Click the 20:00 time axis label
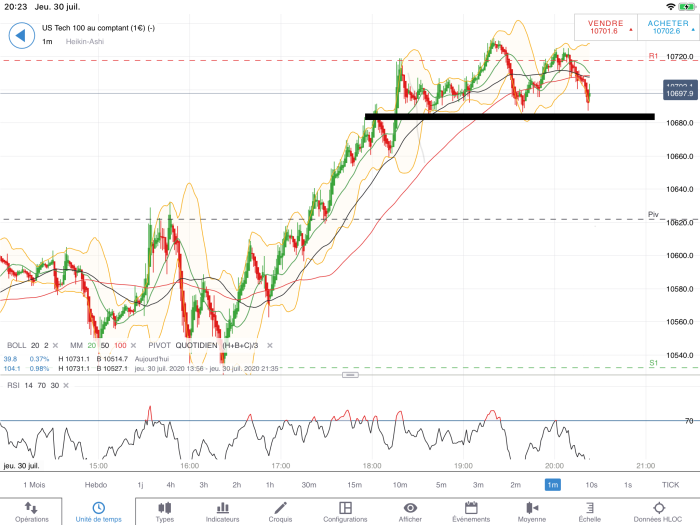The image size is (700, 525). coord(554,466)
